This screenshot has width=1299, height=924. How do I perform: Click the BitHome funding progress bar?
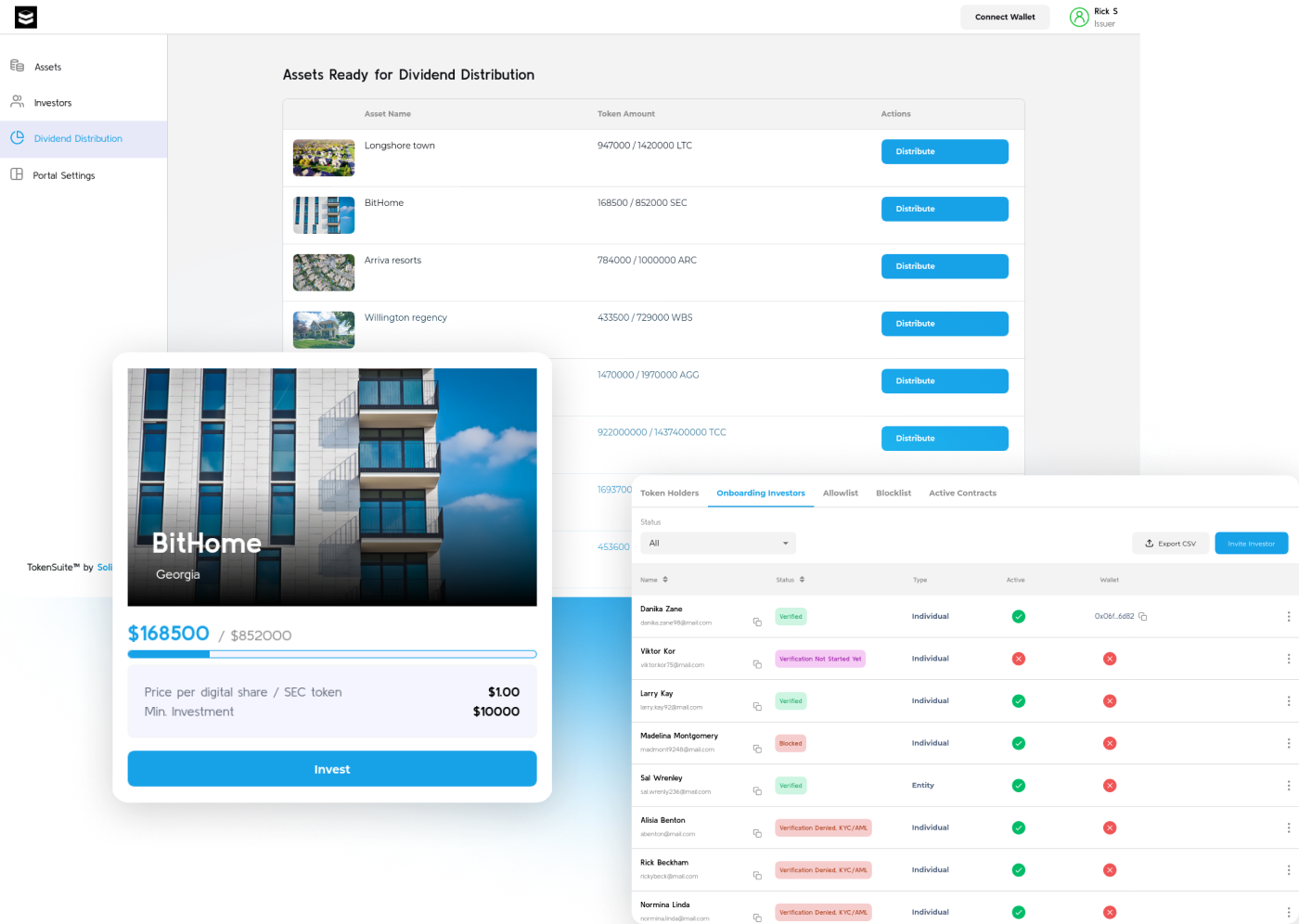(x=332, y=654)
